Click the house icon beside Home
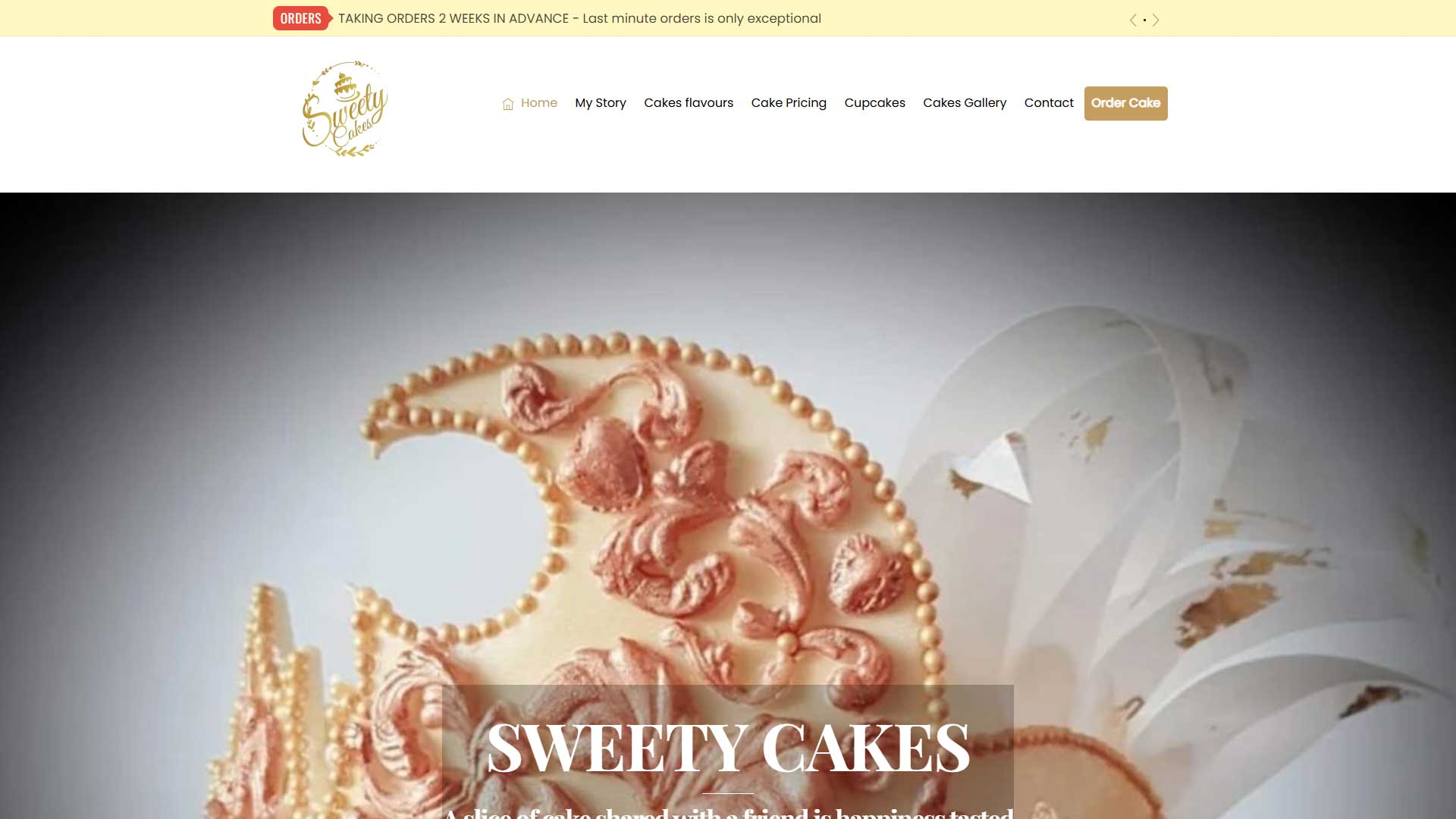The width and height of the screenshot is (1456, 819). click(x=508, y=104)
